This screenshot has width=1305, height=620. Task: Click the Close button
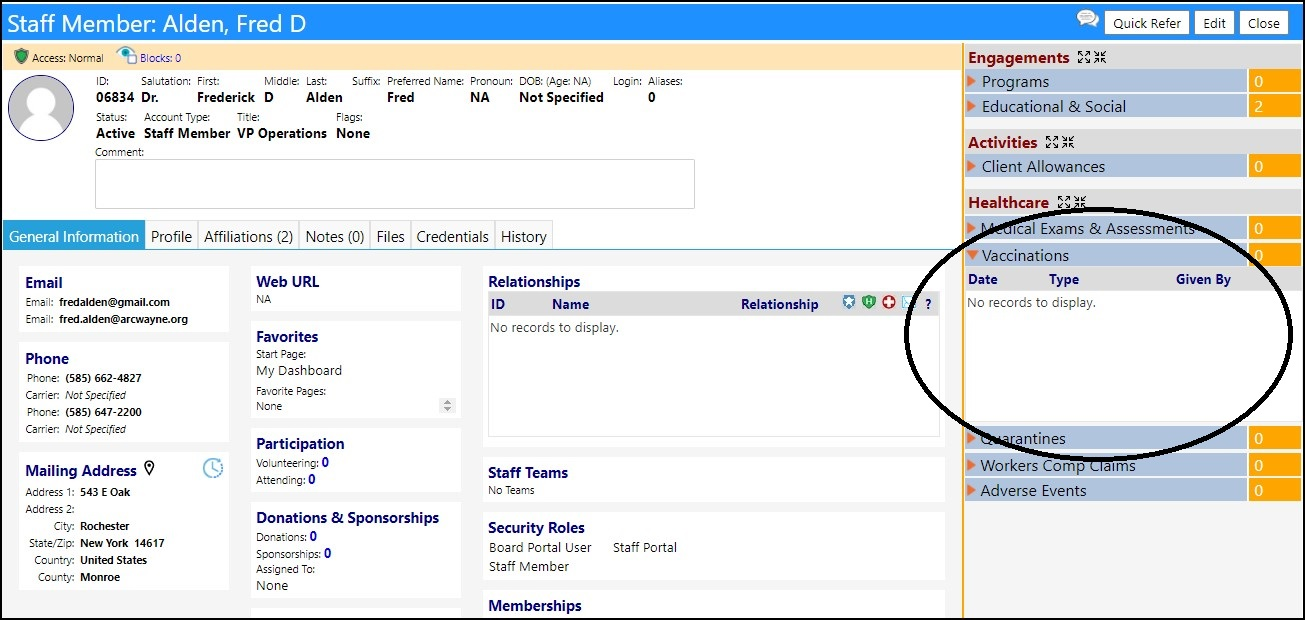(x=1264, y=23)
